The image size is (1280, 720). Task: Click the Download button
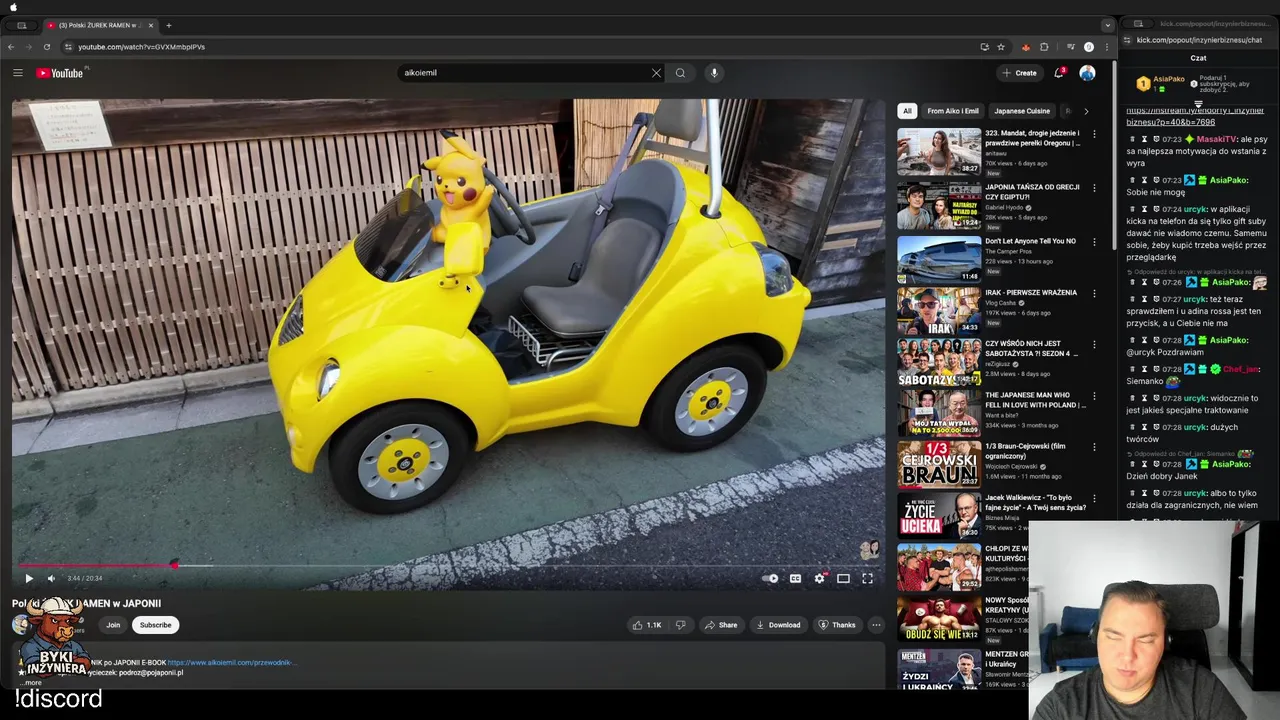778,625
